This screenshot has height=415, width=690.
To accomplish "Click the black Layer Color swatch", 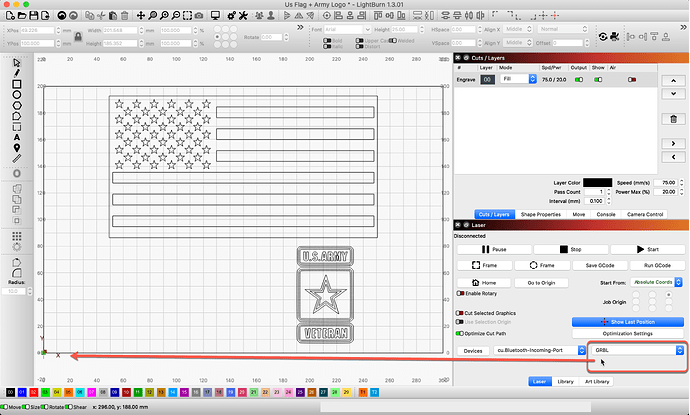I will 597,183.
